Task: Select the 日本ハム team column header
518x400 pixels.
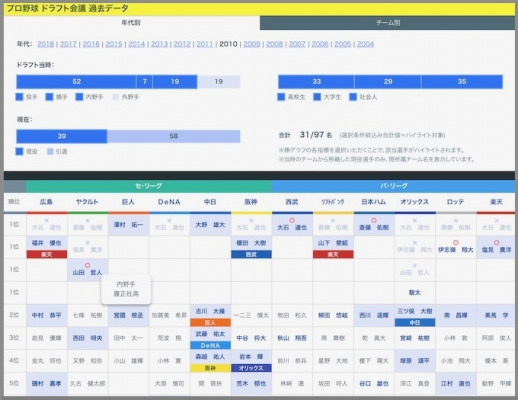Action: tap(374, 202)
